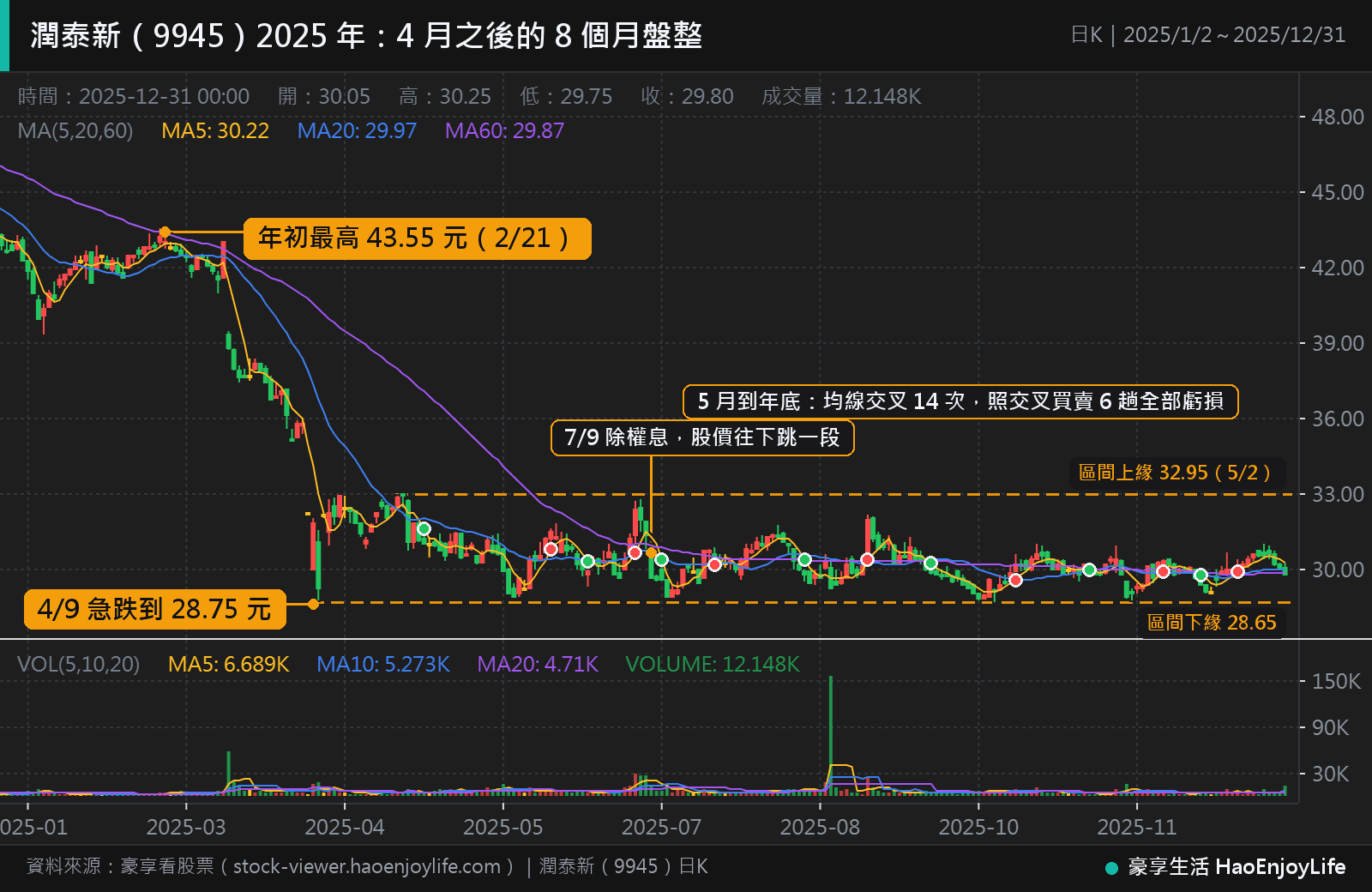Click the 2025-07 date axis label
This screenshot has width=1372, height=892.
point(661,827)
